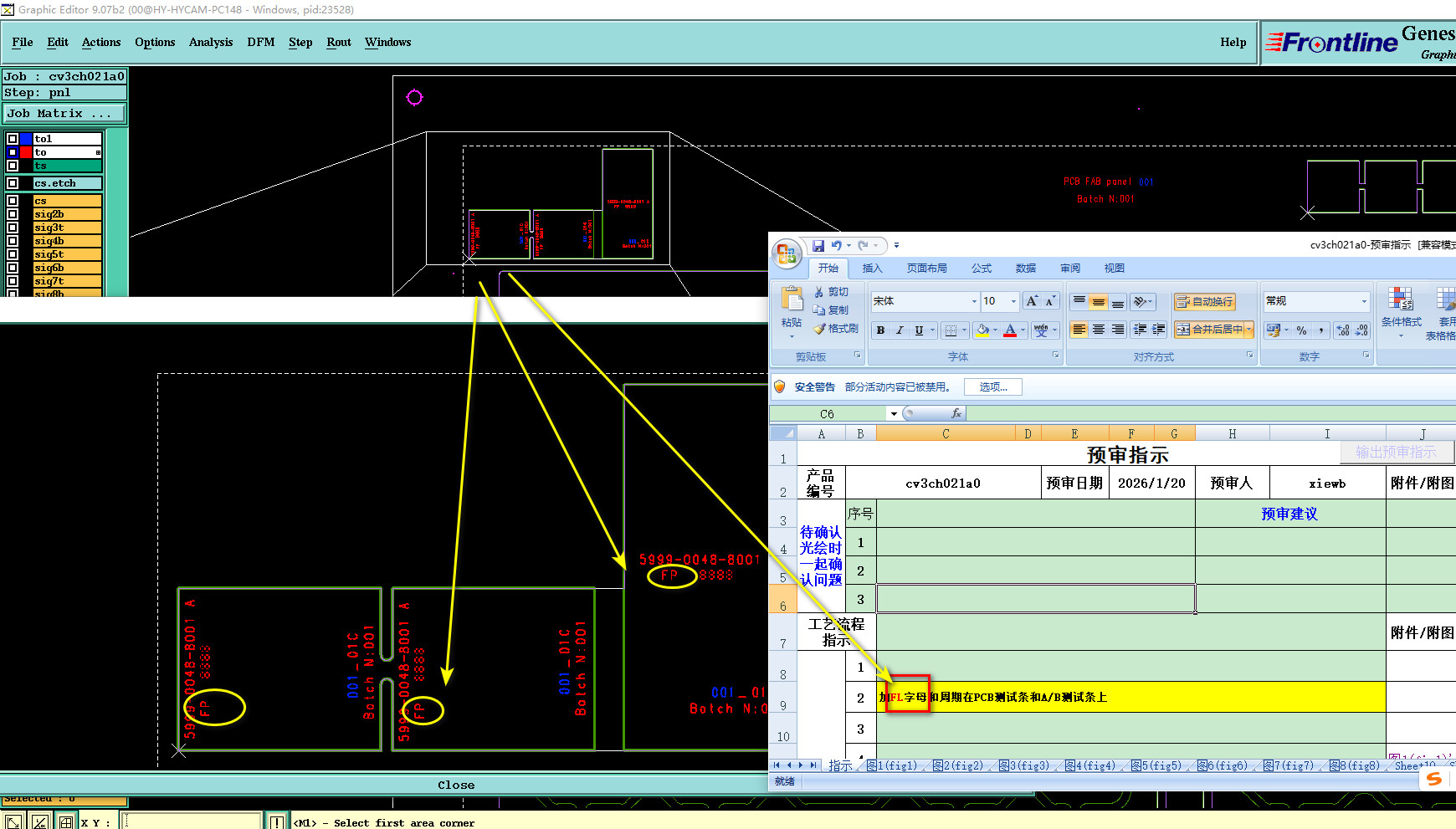Open the 图1(fig1) worksheet tab
1456x829 pixels.
tap(892, 765)
